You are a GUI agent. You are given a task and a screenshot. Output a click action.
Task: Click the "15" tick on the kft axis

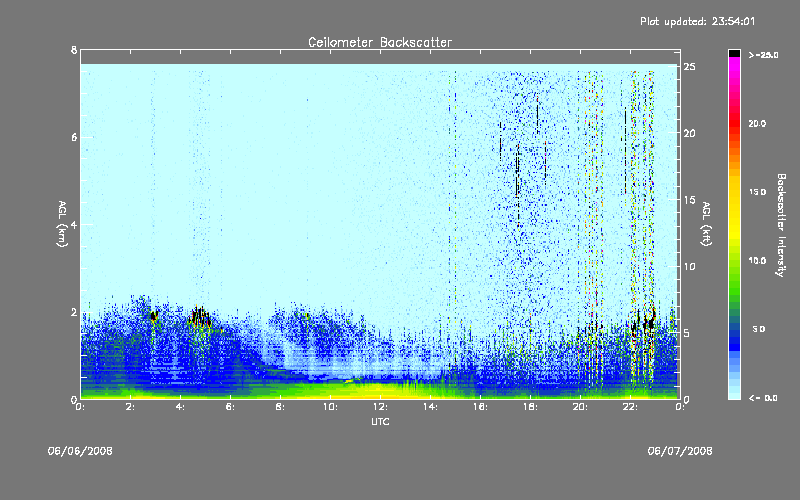click(690, 200)
